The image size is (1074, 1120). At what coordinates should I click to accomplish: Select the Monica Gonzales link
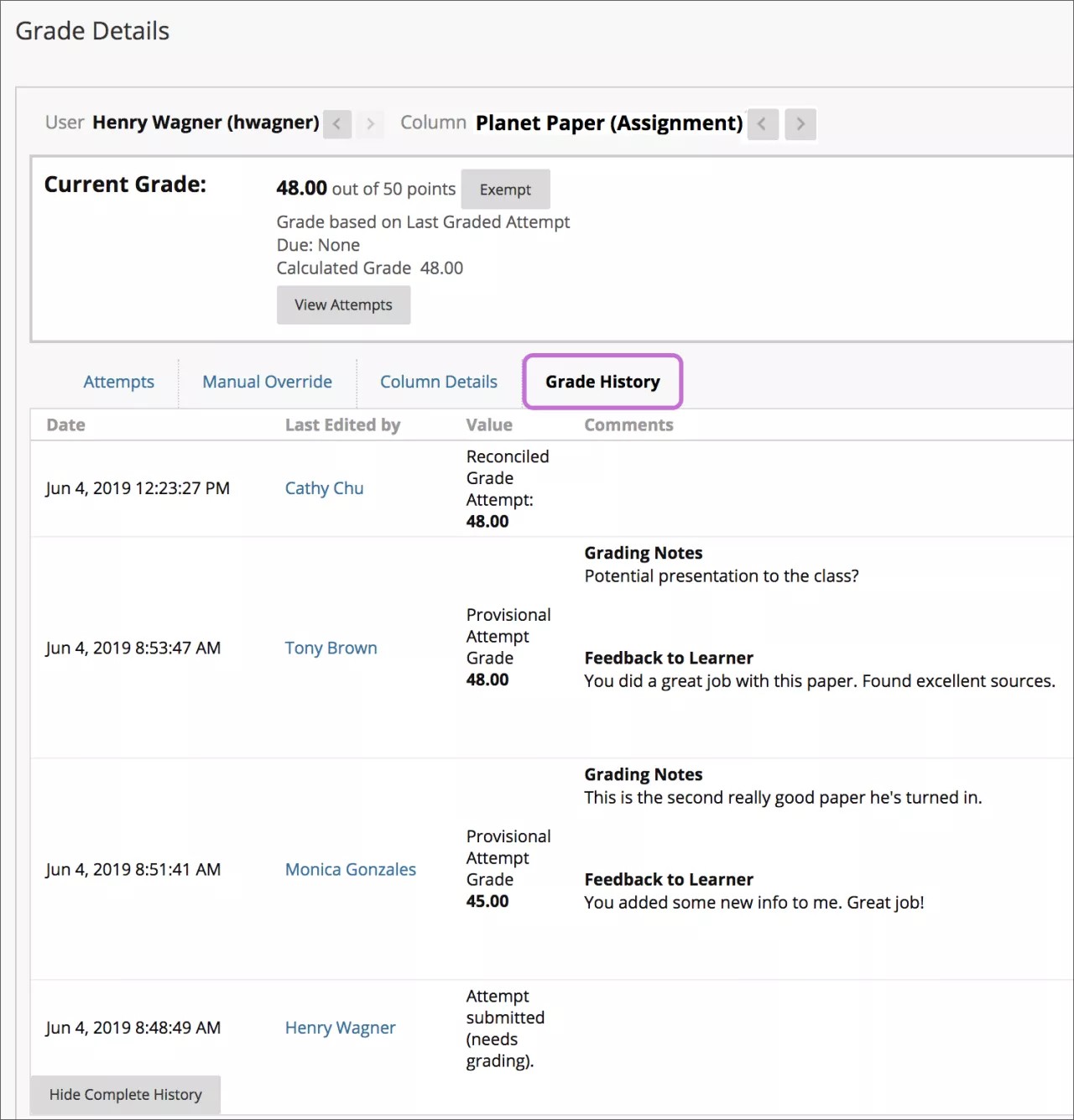(350, 869)
